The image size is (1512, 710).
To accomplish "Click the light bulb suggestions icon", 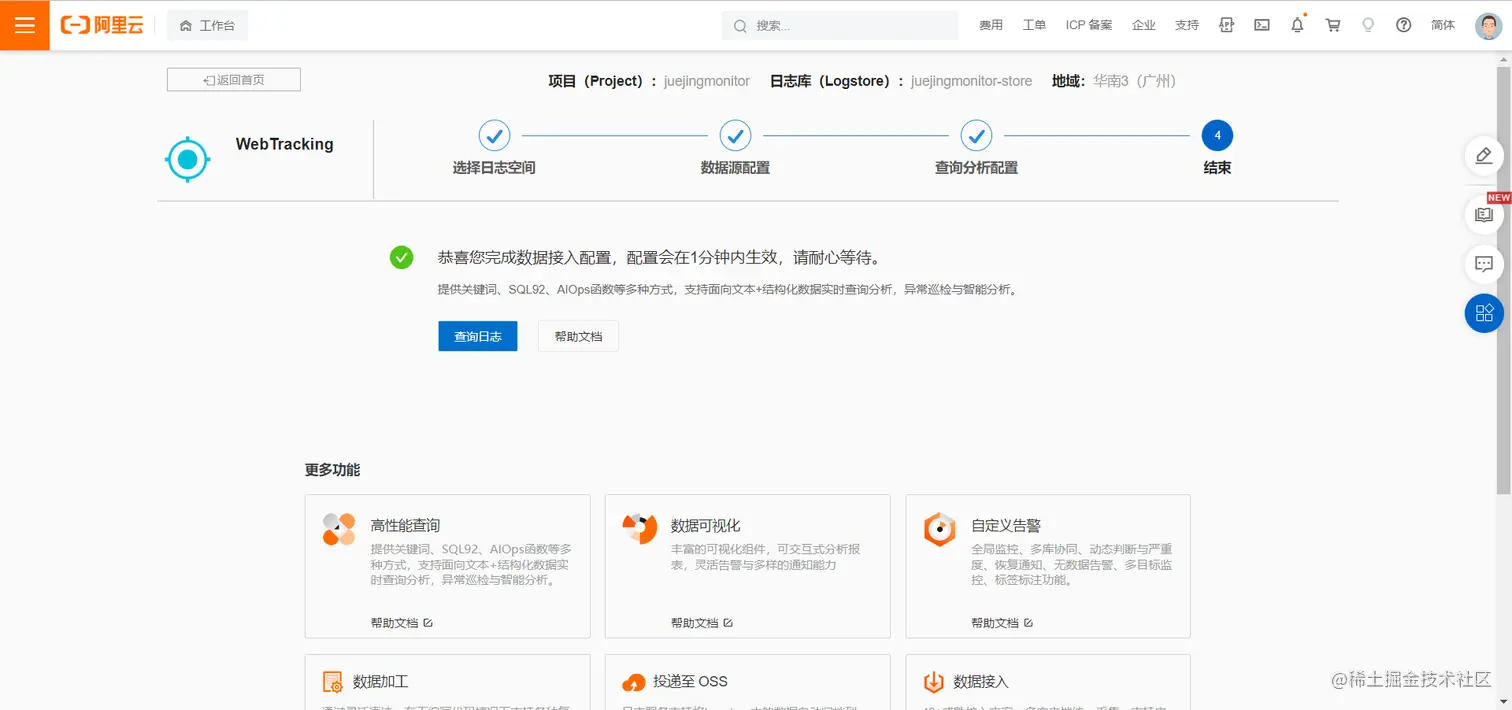I will pos(1368,26).
